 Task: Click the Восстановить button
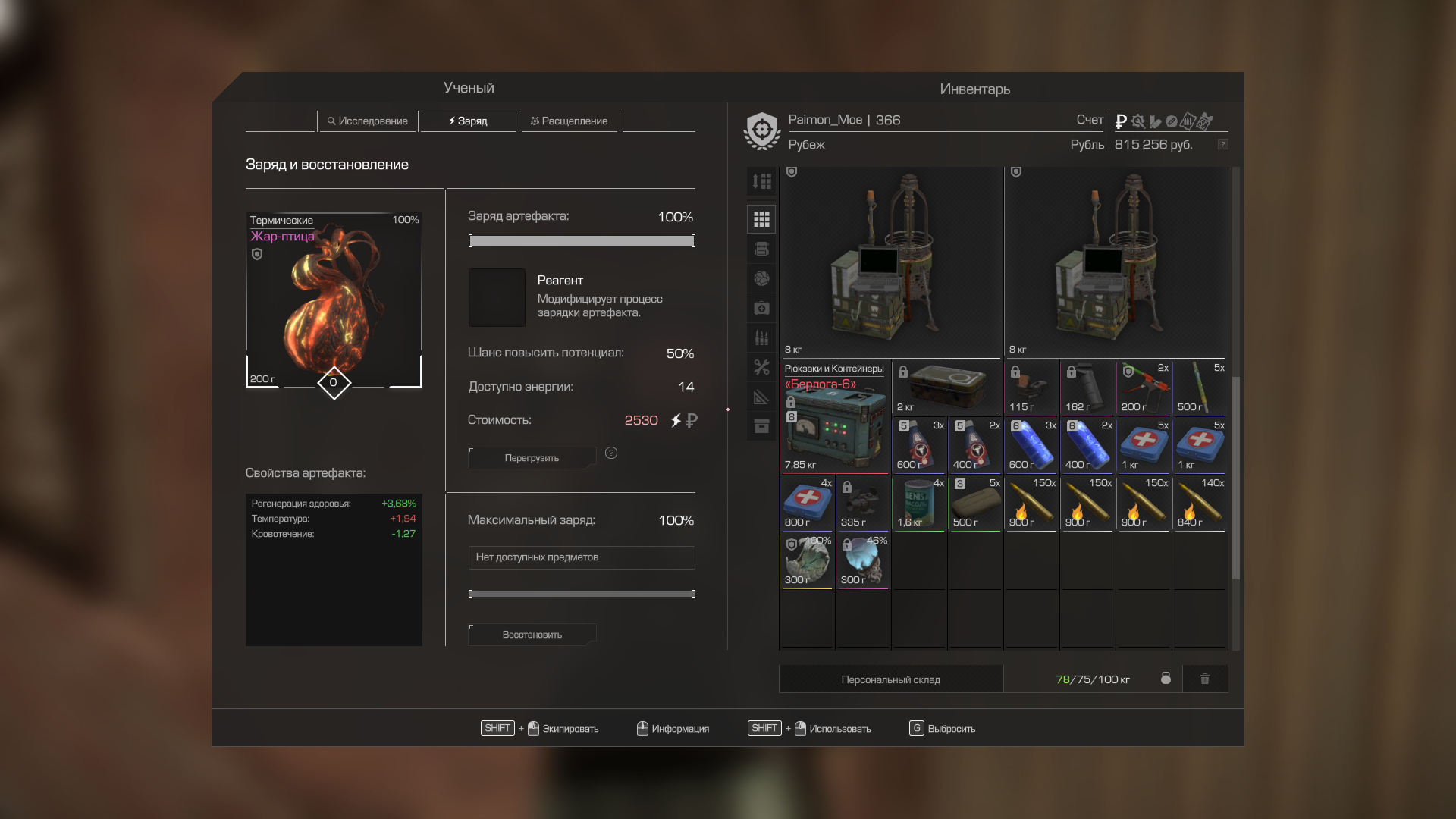(x=532, y=635)
